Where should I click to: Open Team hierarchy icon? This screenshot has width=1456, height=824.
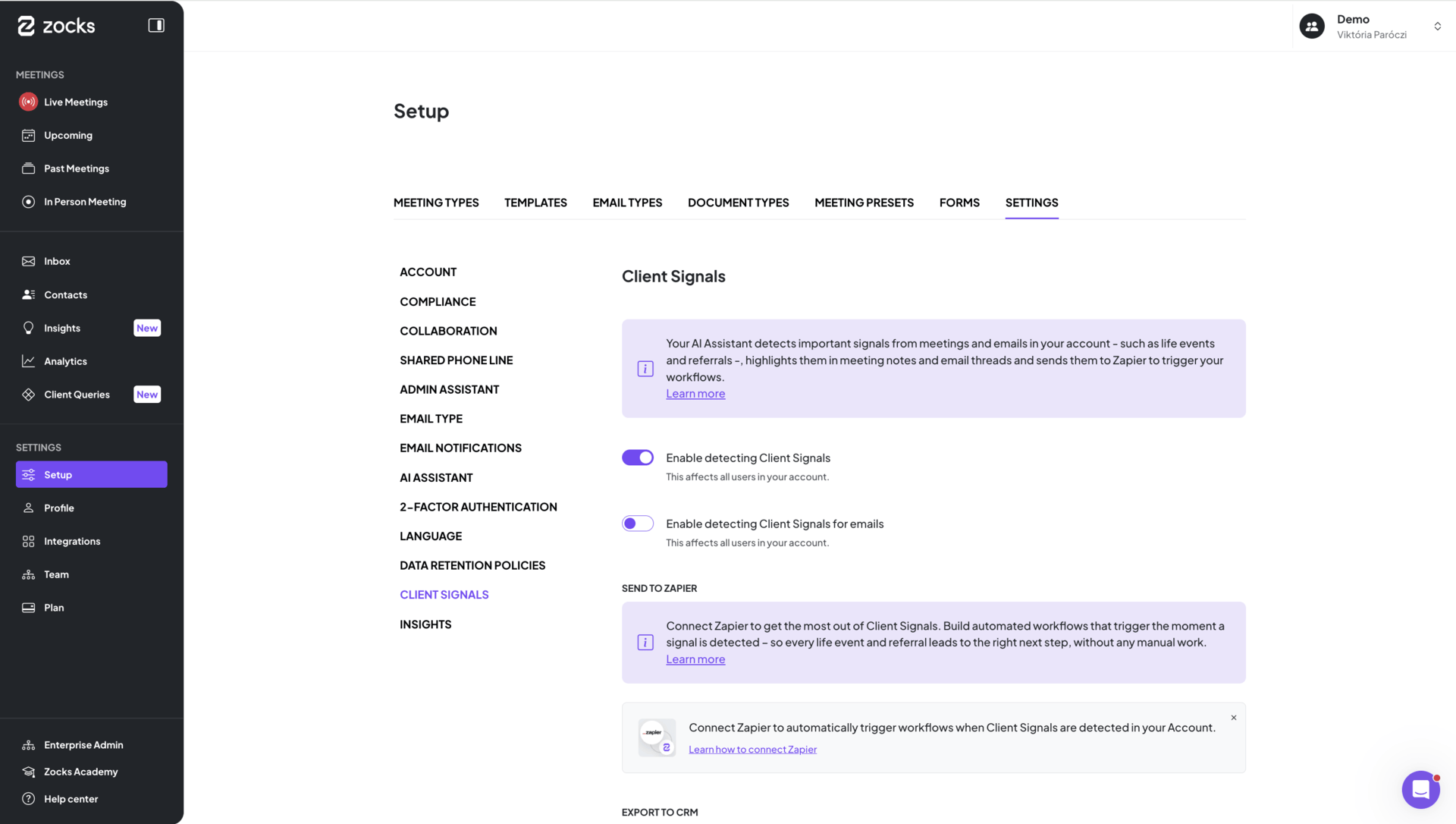(28, 574)
